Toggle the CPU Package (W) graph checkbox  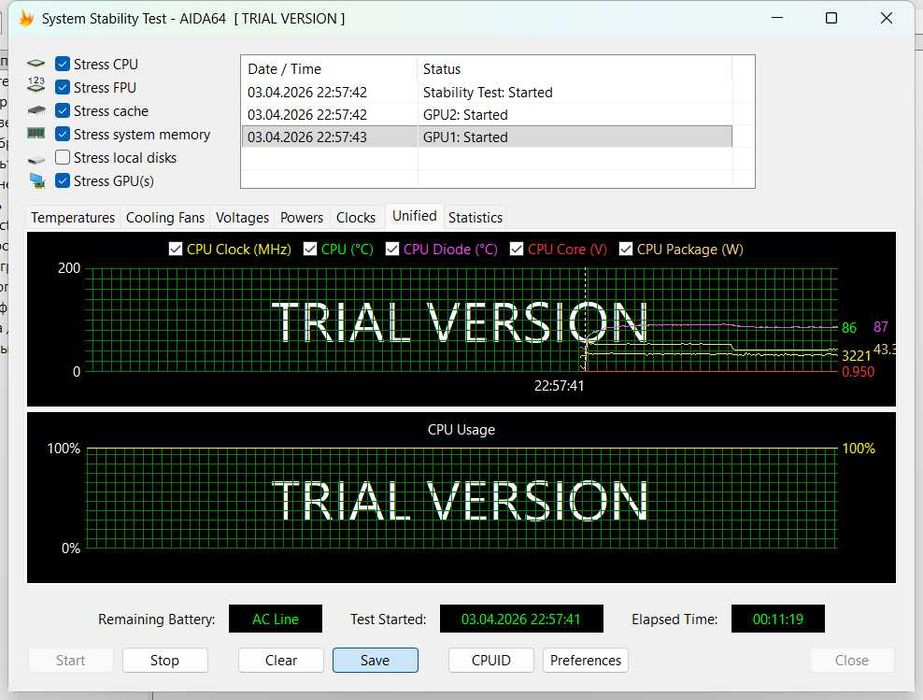[626, 249]
